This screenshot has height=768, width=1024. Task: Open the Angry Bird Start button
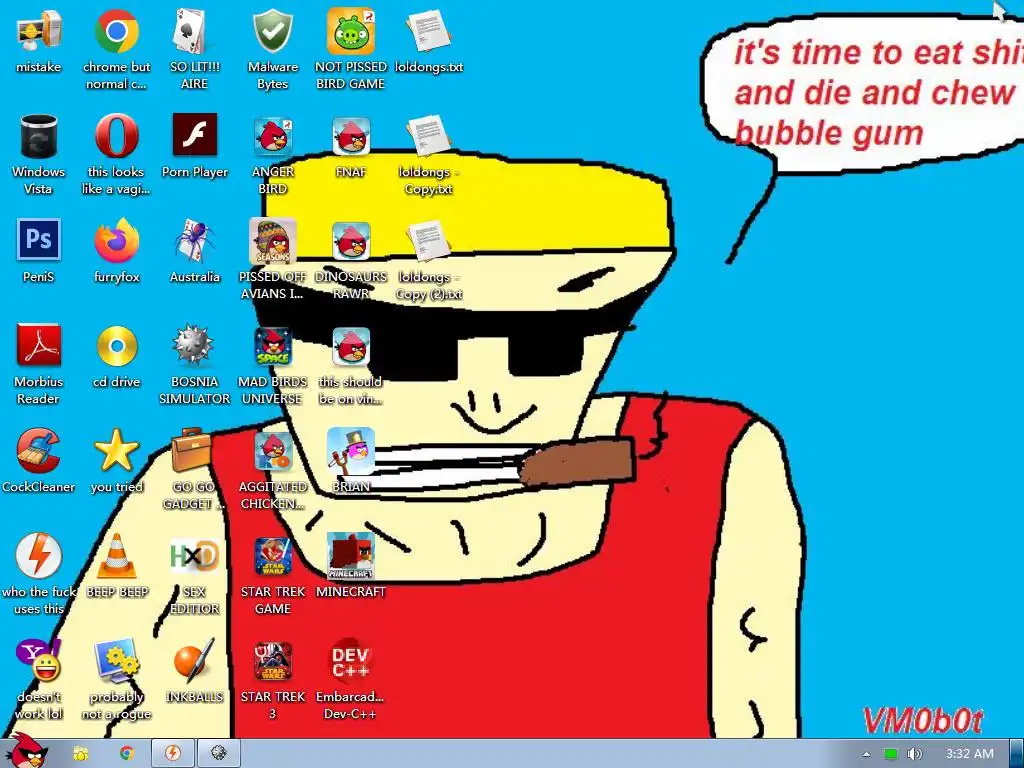point(27,752)
